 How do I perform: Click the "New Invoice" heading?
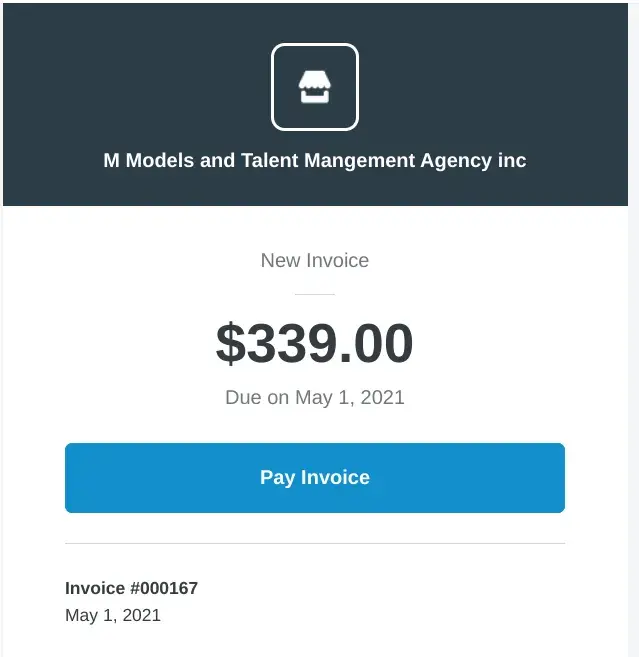click(314, 260)
